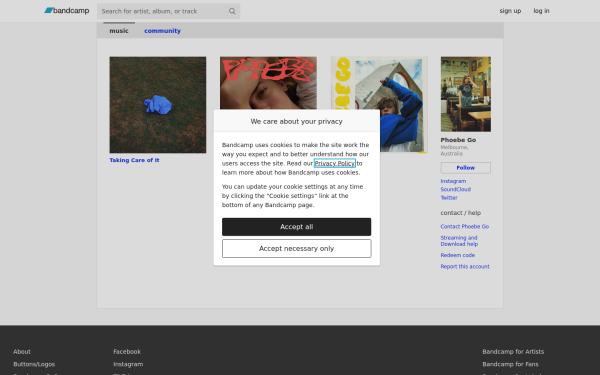
Task: Accept all cookies
Action: tap(297, 227)
